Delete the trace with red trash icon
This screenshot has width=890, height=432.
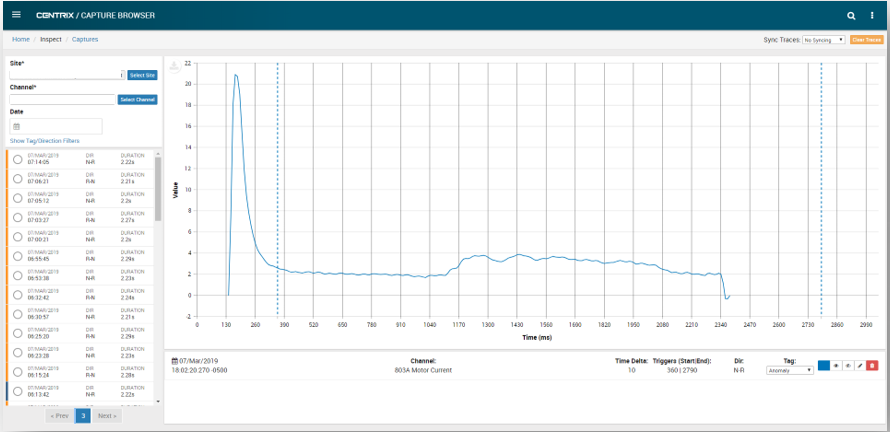tap(872, 366)
